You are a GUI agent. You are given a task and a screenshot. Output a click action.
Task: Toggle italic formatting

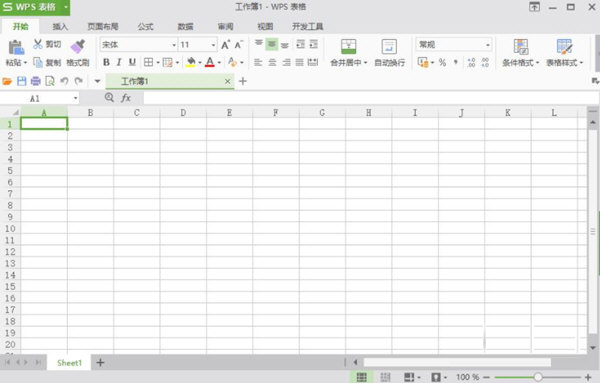pos(119,62)
